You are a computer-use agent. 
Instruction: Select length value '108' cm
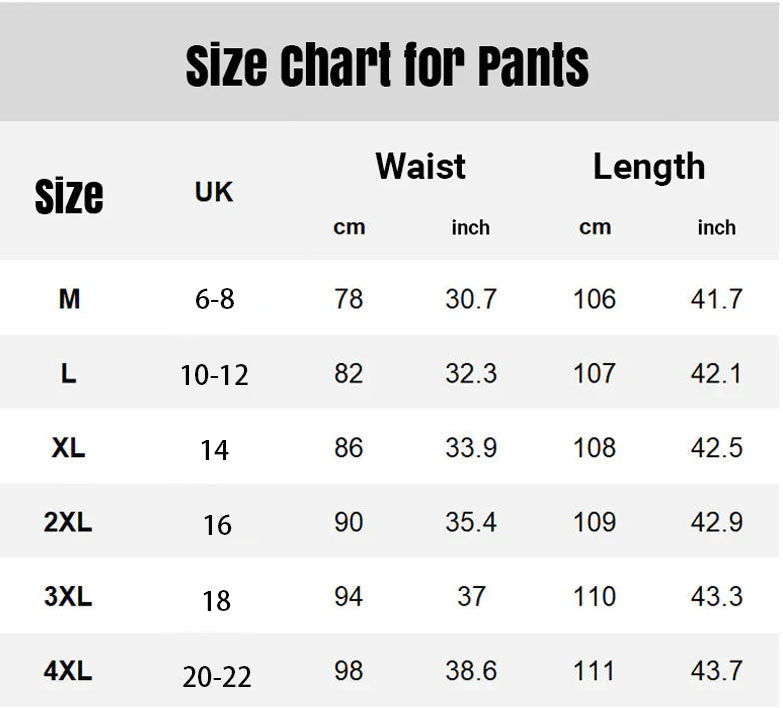coord(595,447)
